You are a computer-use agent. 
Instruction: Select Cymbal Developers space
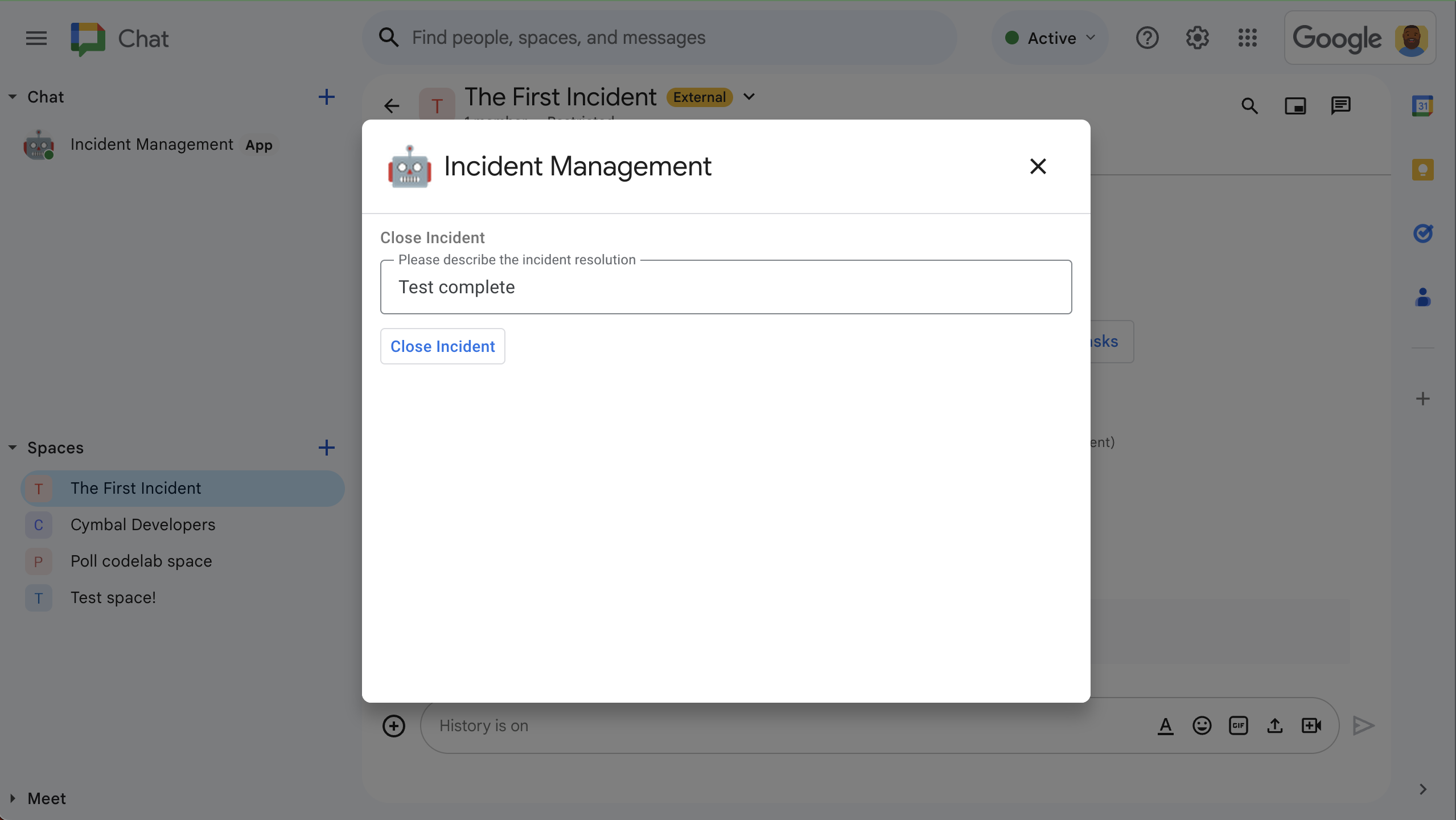click(x=143, y=524)
